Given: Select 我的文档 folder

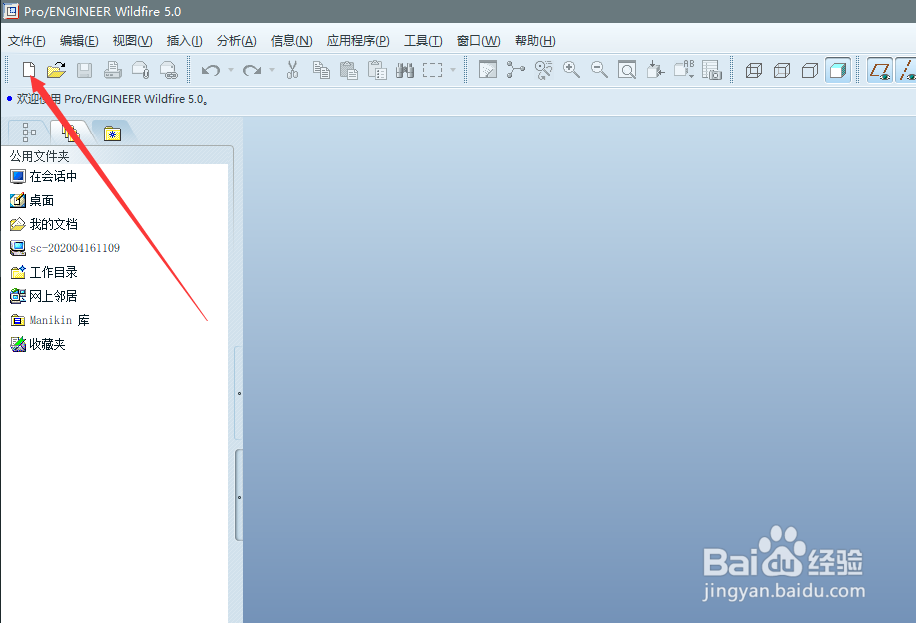Looking at the screenshot, I should point(43,224).
